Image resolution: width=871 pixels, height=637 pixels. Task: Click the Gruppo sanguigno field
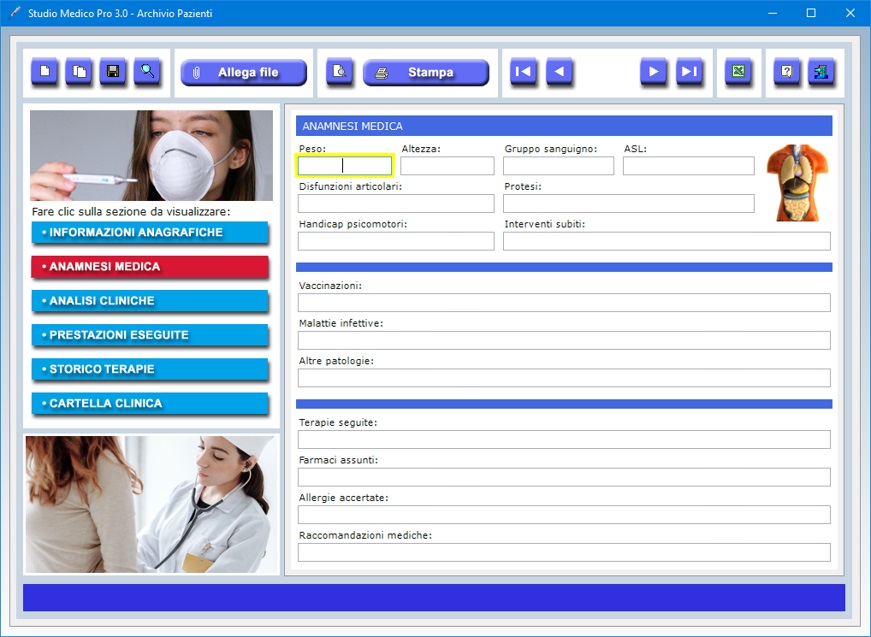(x=558, y=165)
